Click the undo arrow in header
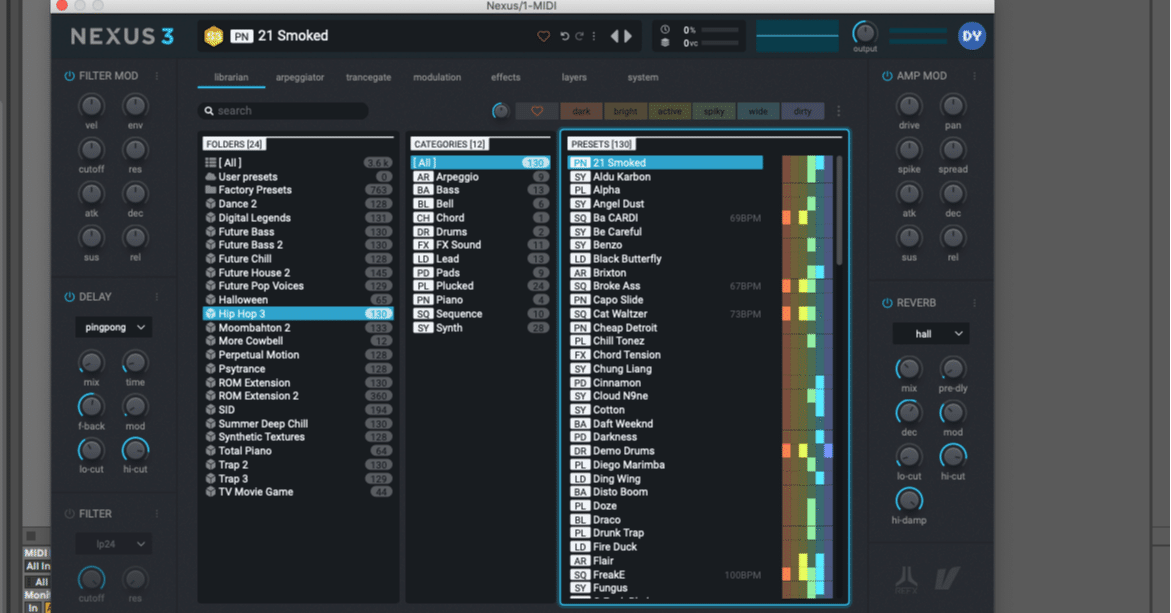 click(565, 36)
